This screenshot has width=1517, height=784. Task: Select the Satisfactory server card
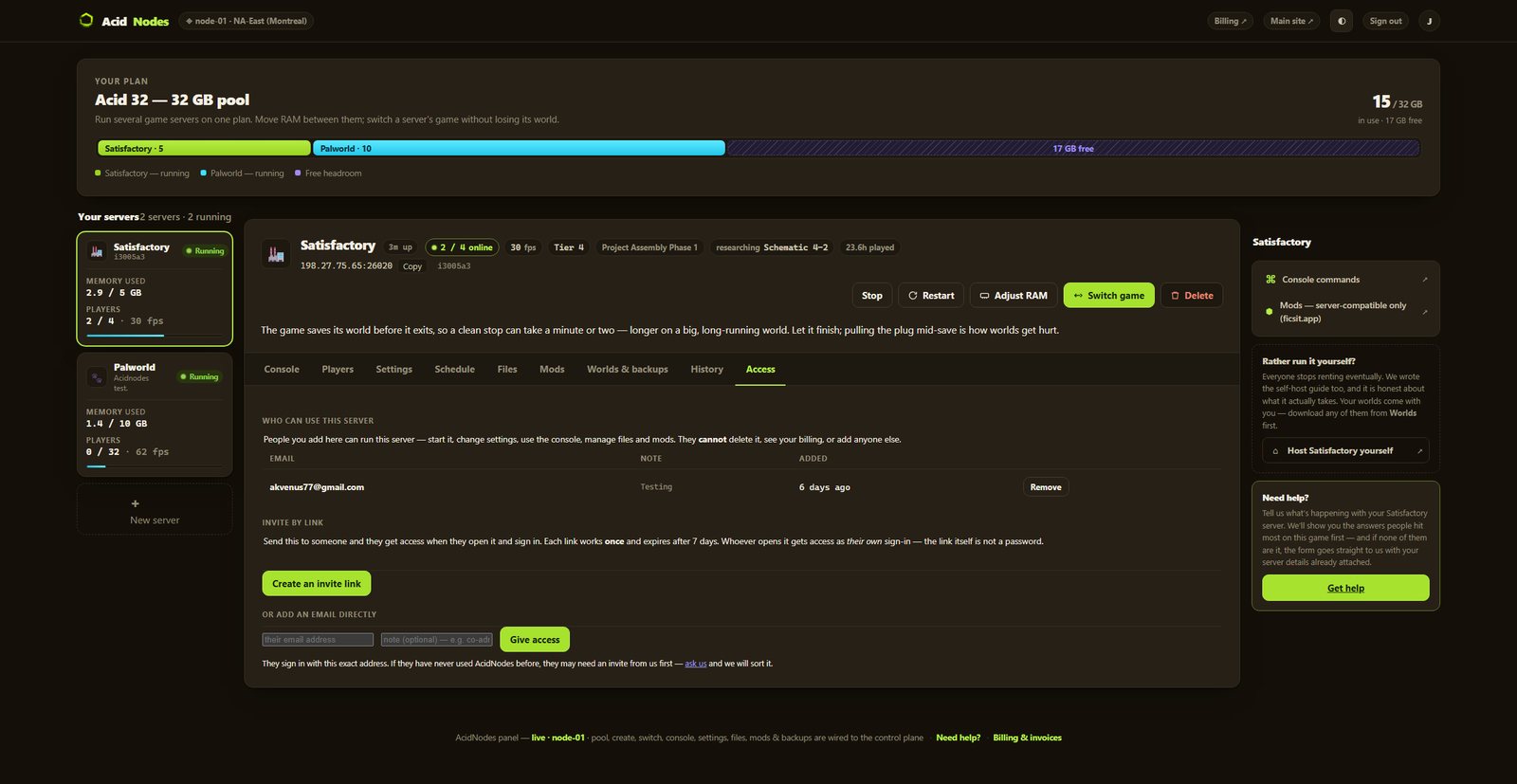155,289
